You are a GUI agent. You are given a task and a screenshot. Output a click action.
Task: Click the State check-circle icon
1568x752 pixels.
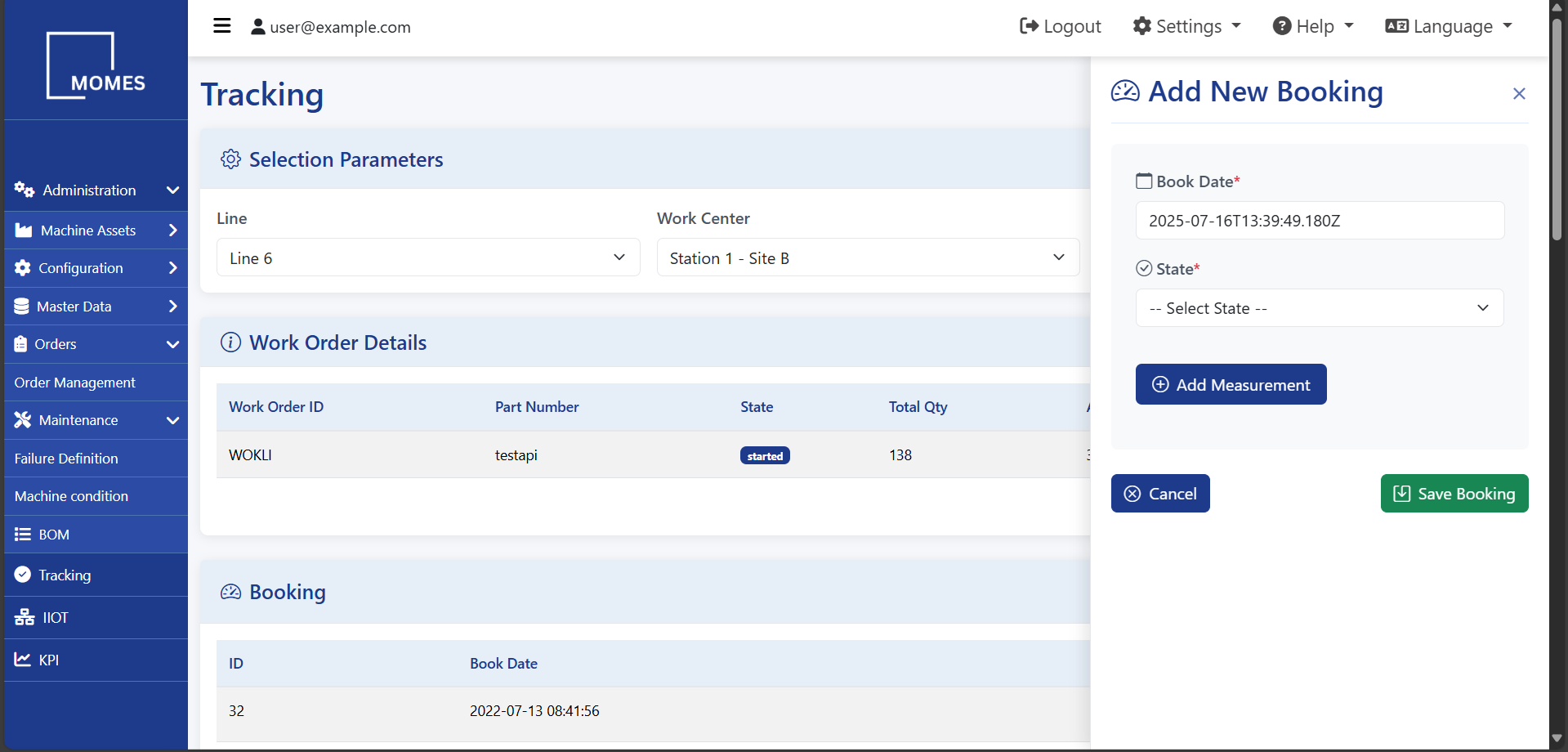pyautogui.click(x=1144, y=268)
